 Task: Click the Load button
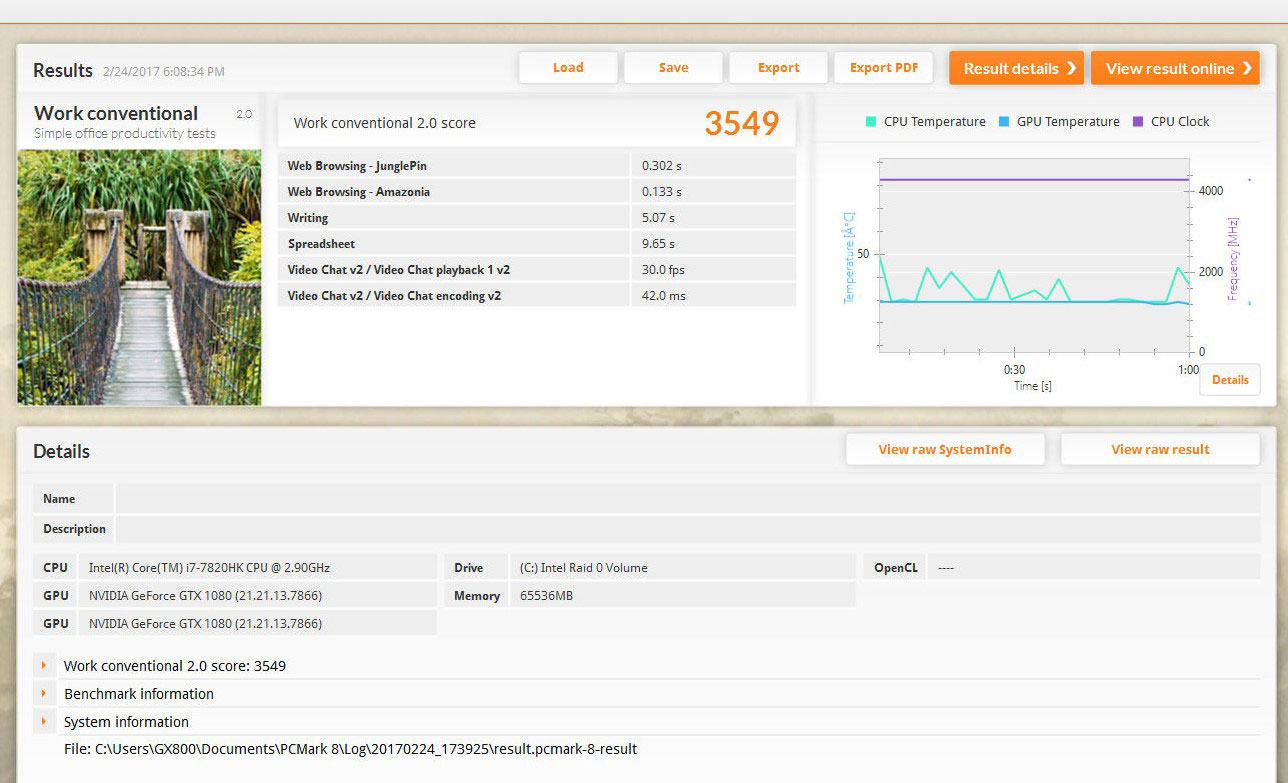567,68
